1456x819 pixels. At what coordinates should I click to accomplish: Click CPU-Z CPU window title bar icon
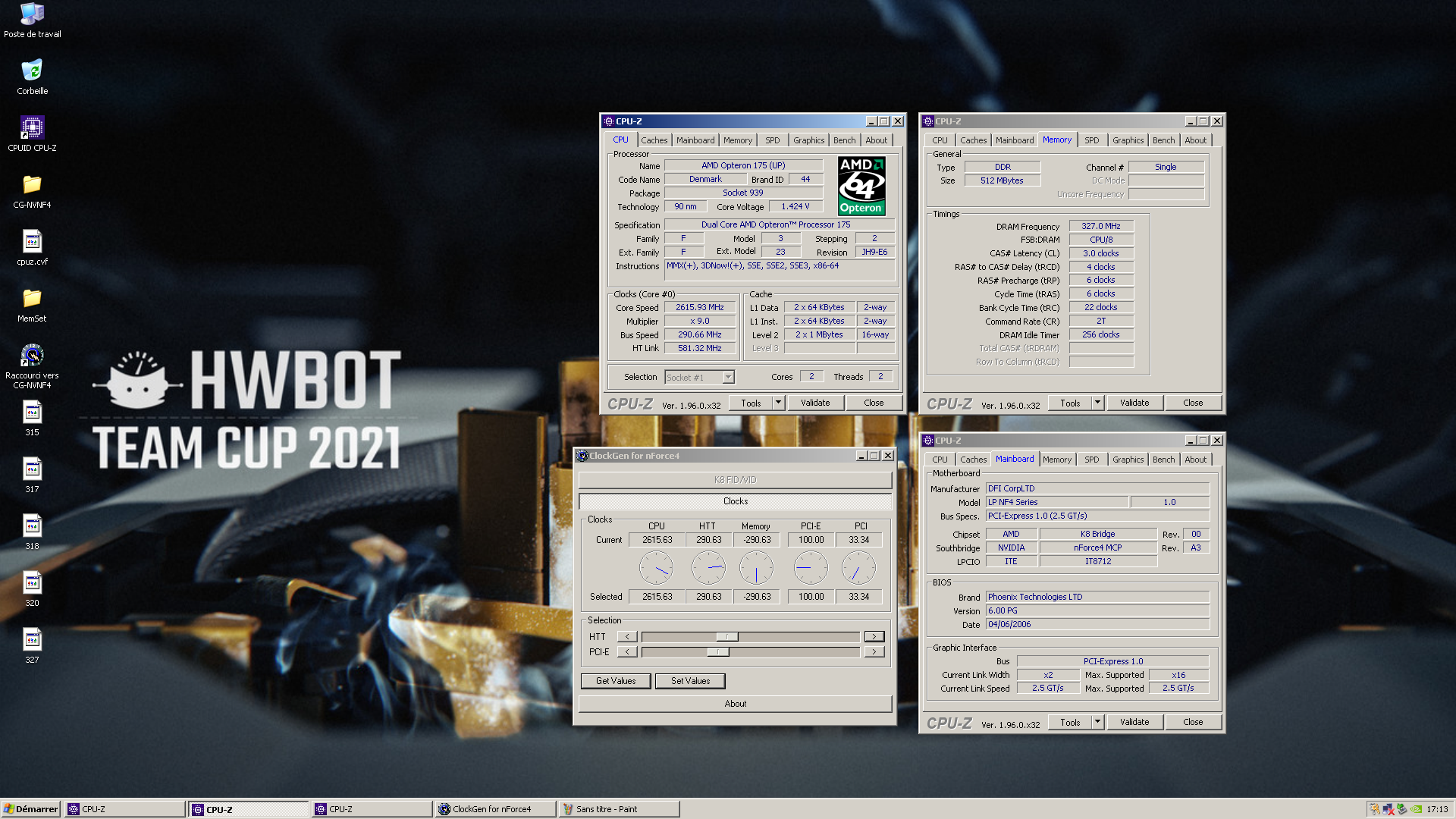(608, 121)
